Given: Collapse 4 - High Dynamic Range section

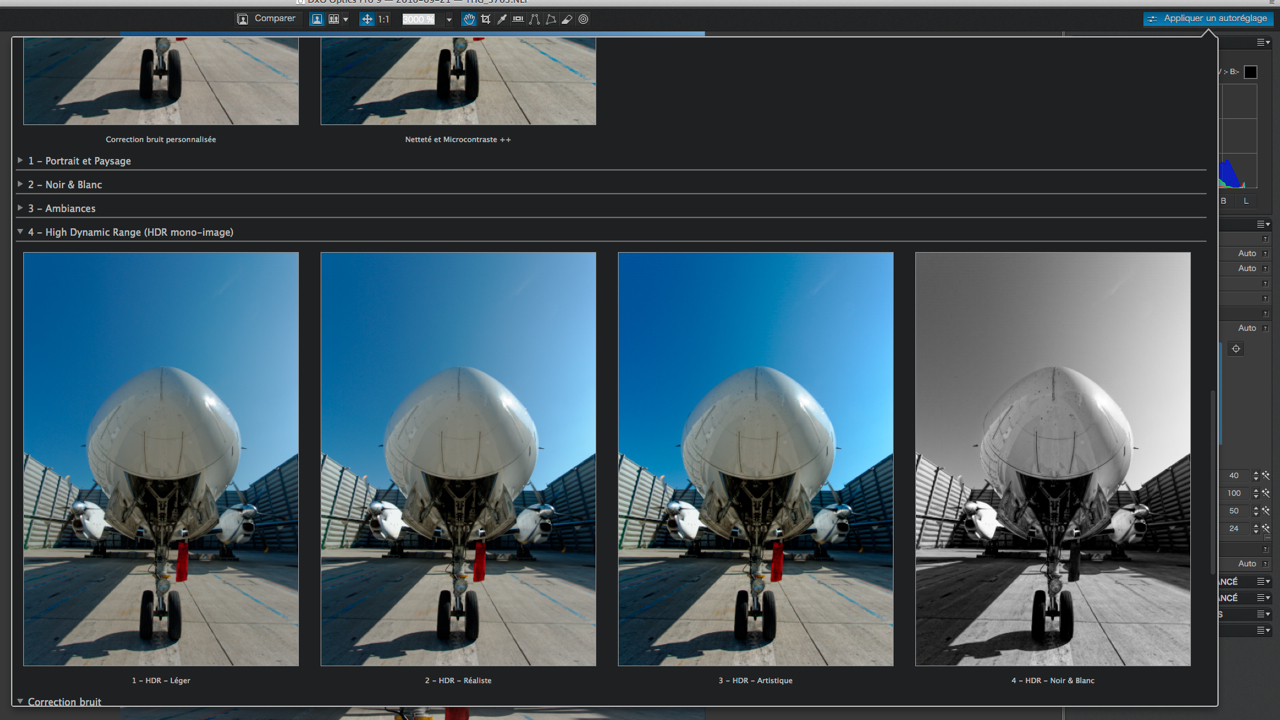Looking at the screenshot, I should point(20,232).
